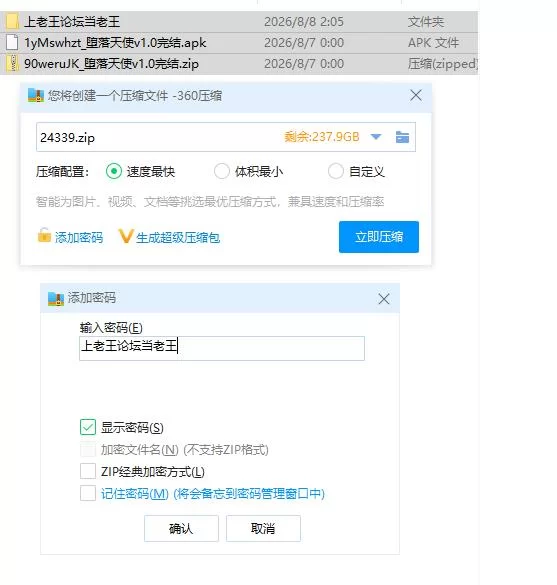Click the padlock icon for 添加密码
The image size is (557, 585).
pos(44,235)
